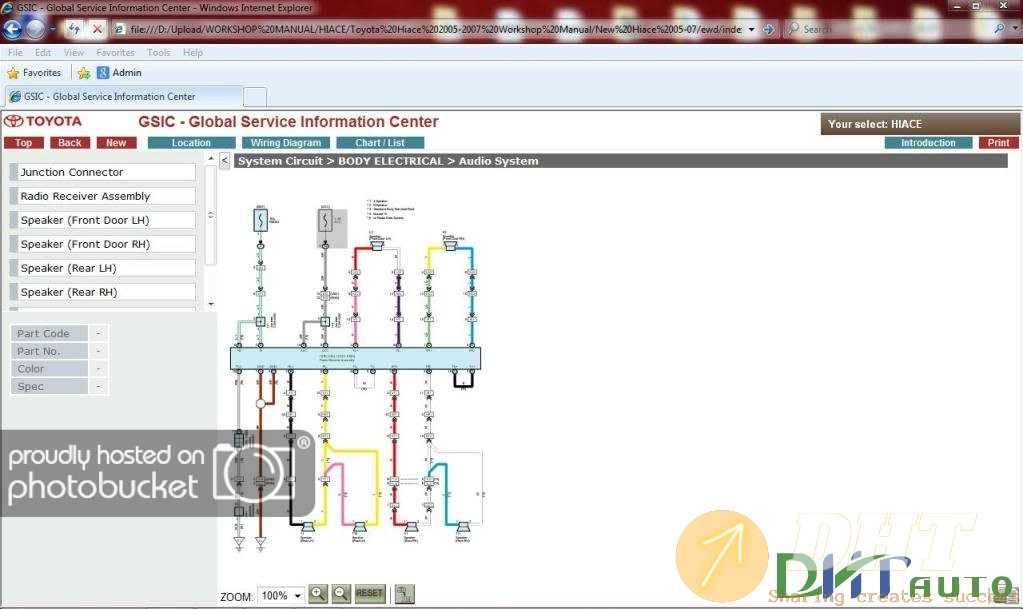The height and width of the screenshot is (609, 1023).
Task: Click the address bar Go arrow
Action: (x=769, y=29)
